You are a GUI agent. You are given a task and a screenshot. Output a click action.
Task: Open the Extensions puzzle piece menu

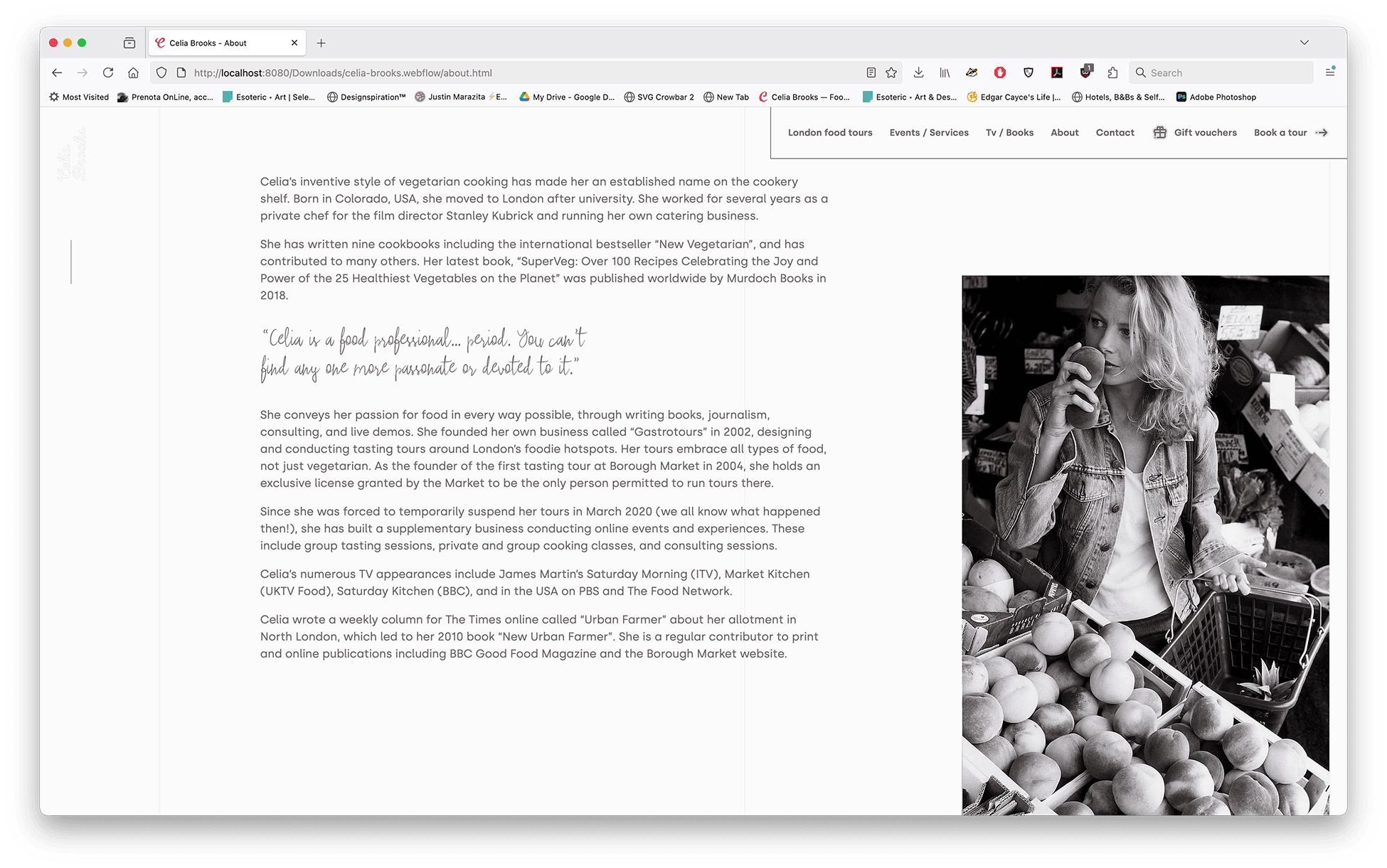pyautogui.click(x=1112, y=73)
